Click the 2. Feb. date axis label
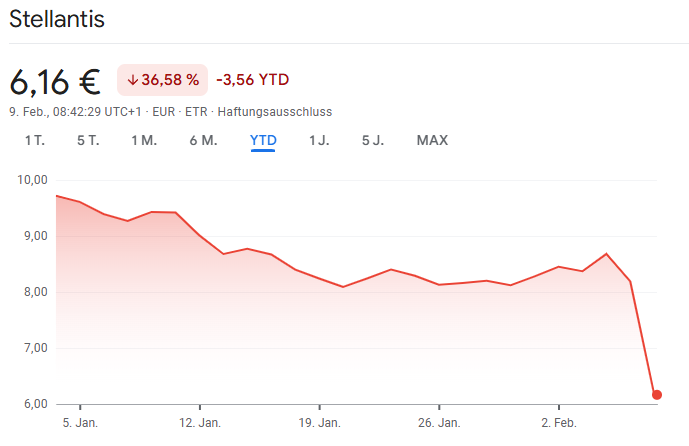689x446 pixels. tap(558, 423)
